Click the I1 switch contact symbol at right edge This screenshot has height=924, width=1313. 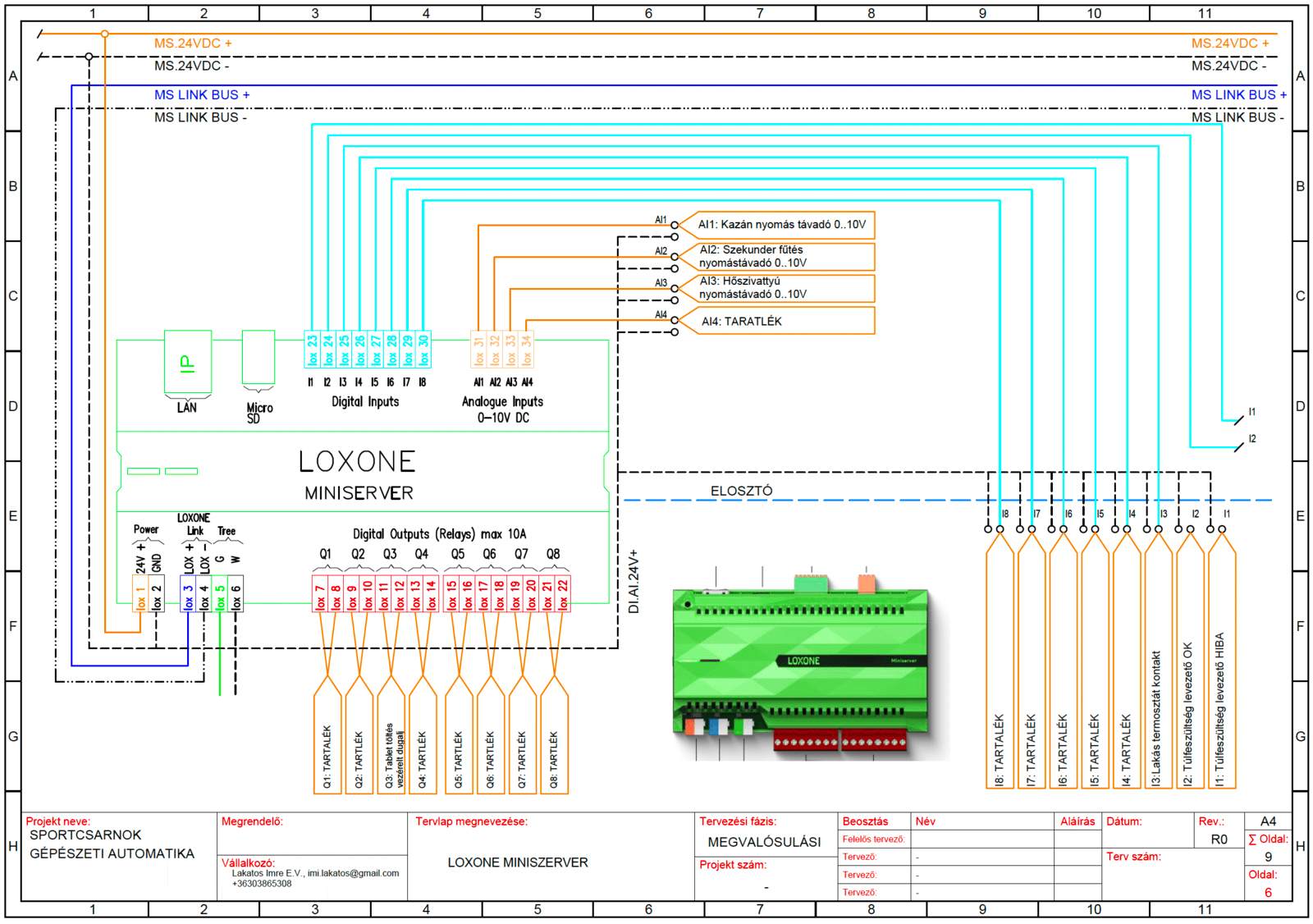[x=1238, y=419]
